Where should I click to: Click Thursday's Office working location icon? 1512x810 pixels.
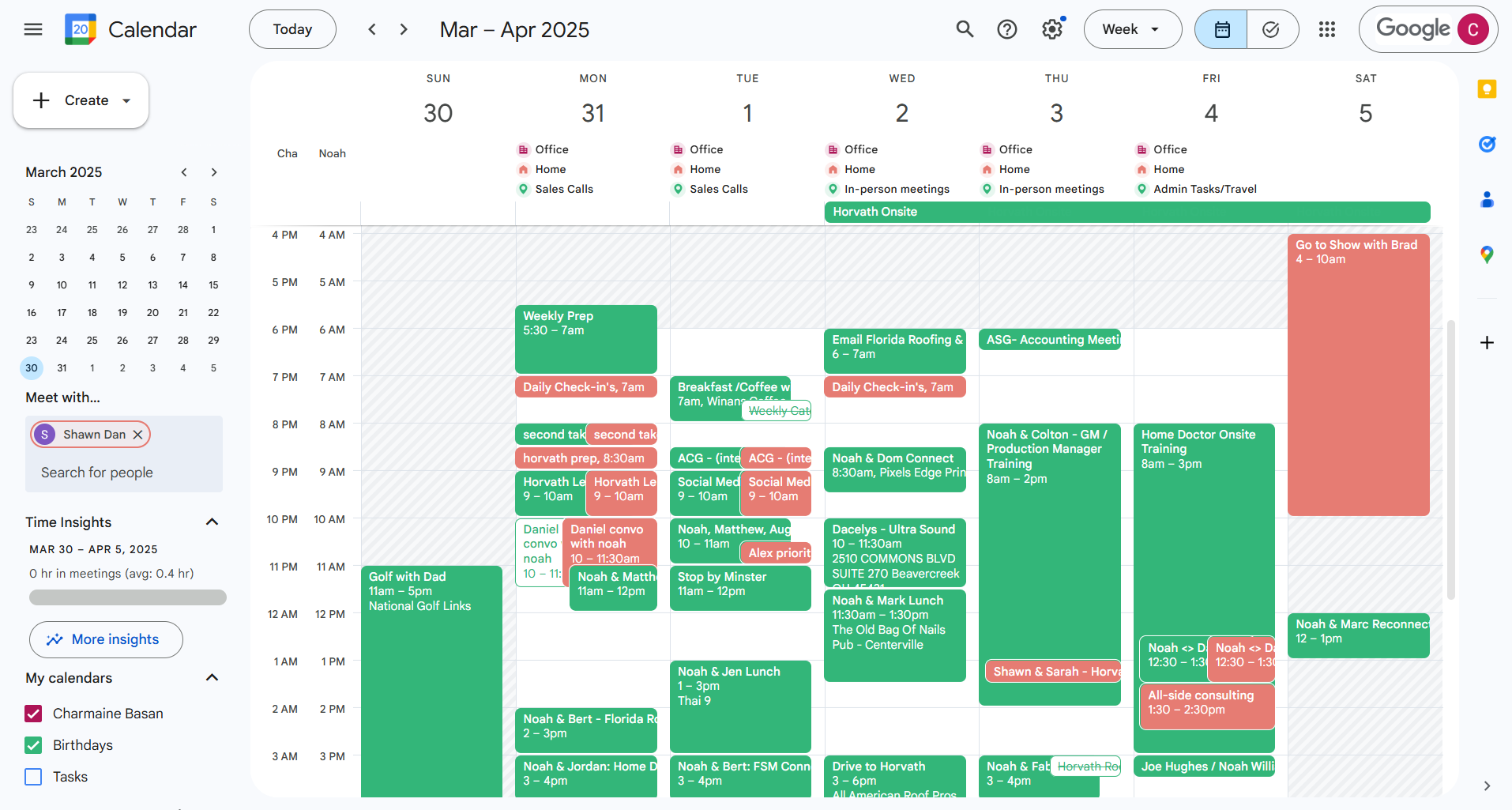click(x=987, y=149)
